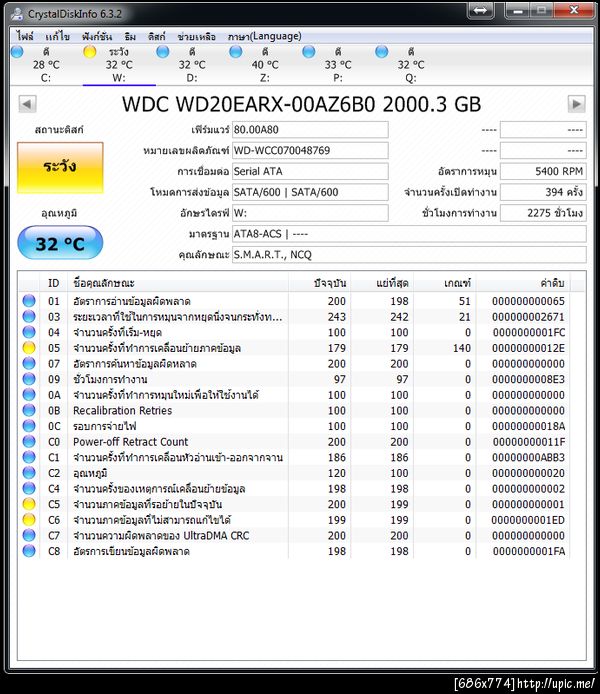
Task: Click blue status icon of attribute 01
Action: [x=29, y=301]
